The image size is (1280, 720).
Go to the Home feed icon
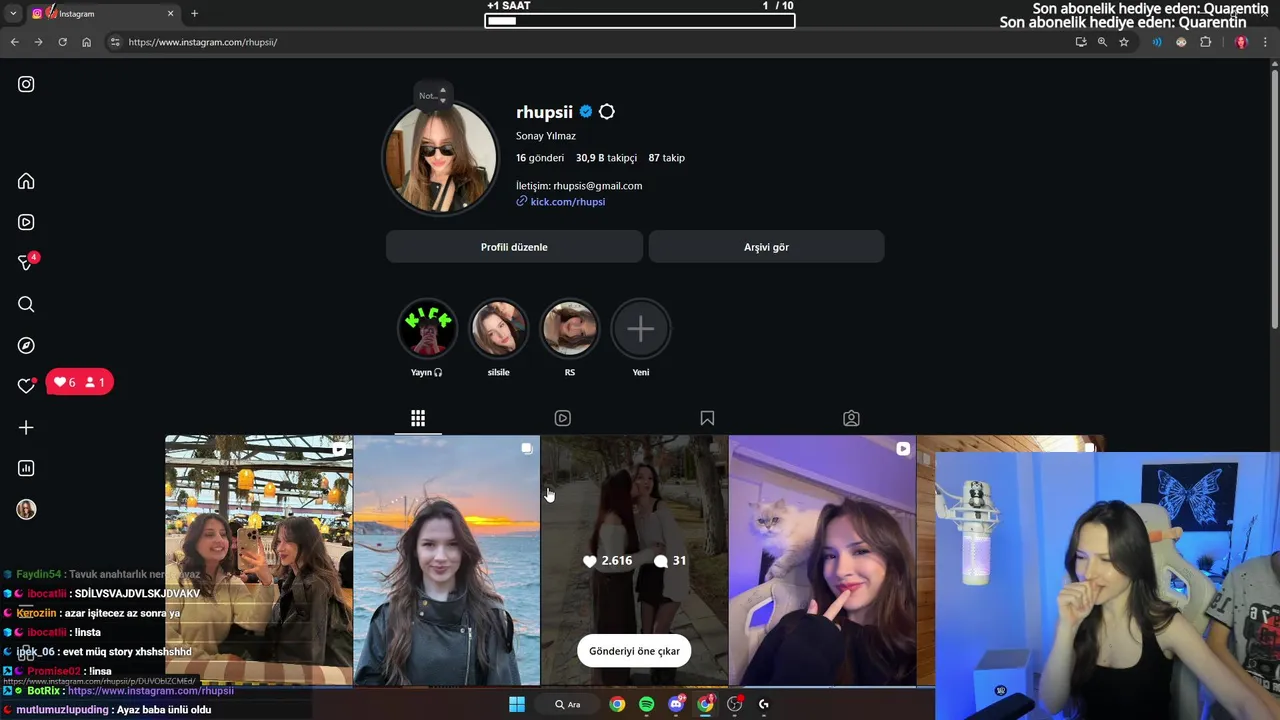click(x=26, y=181)
